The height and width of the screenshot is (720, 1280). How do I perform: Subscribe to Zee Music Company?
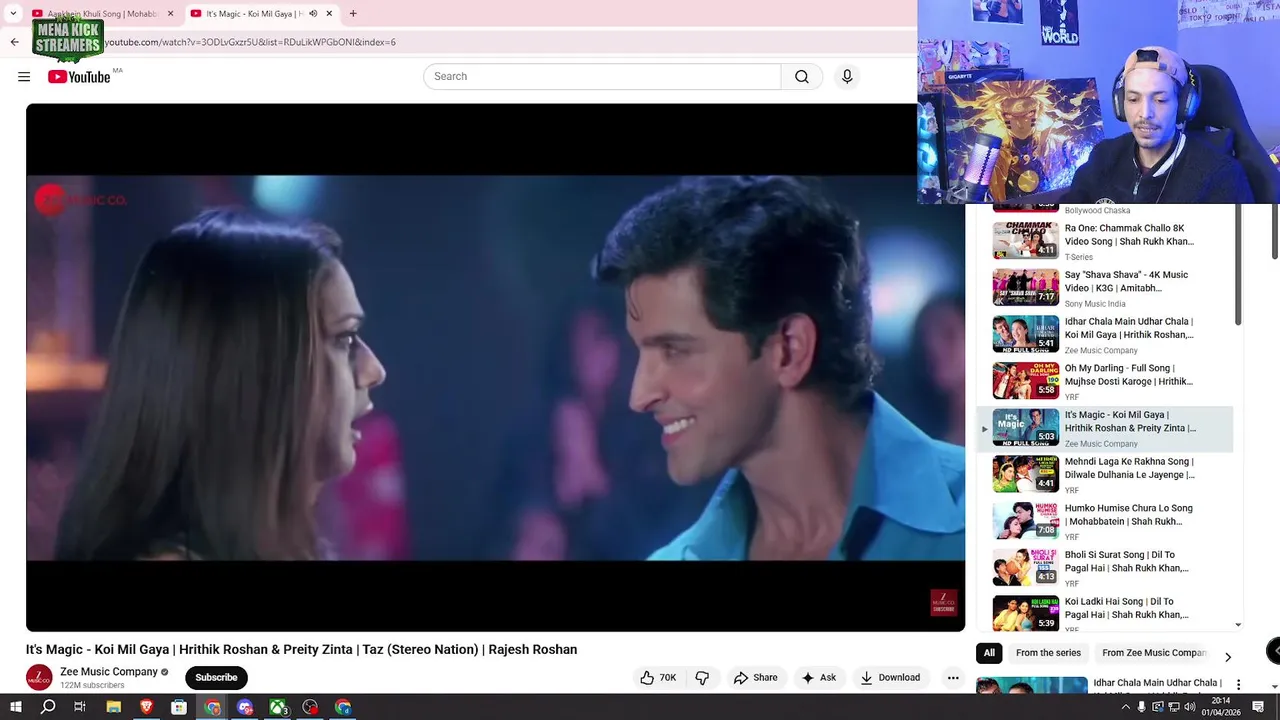(x=216, y=677)
